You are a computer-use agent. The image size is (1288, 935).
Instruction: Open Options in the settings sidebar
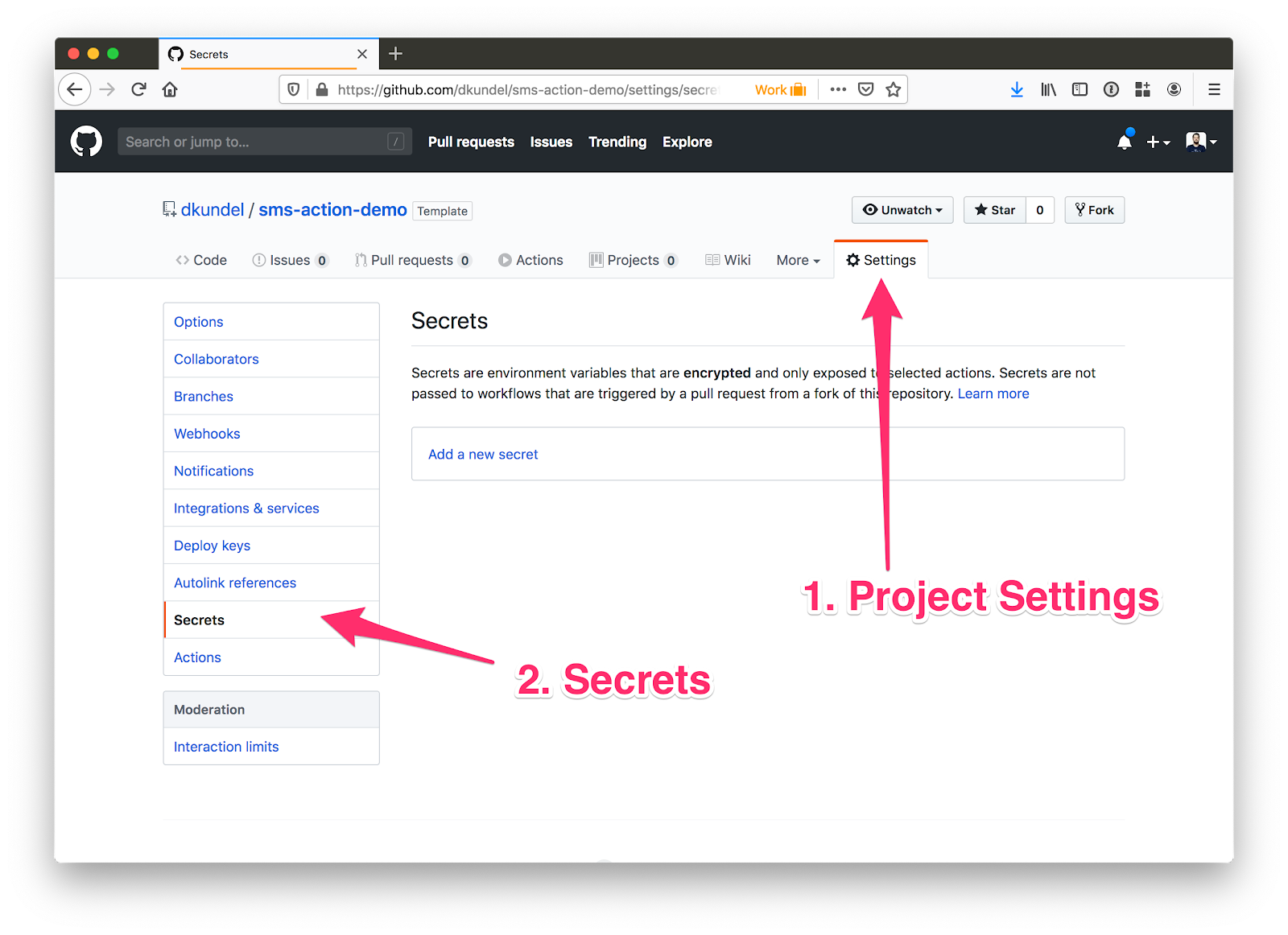[x=271, y=322]
